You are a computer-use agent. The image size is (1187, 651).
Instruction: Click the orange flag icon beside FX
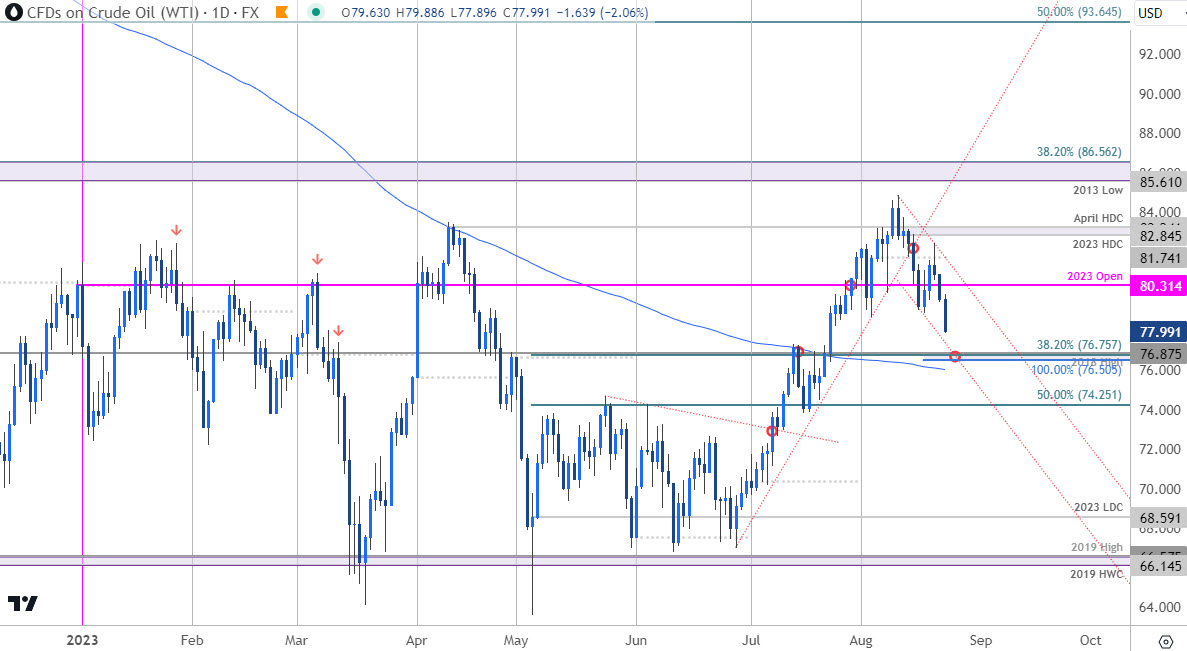pyautogui.click(x=282, y=13)
